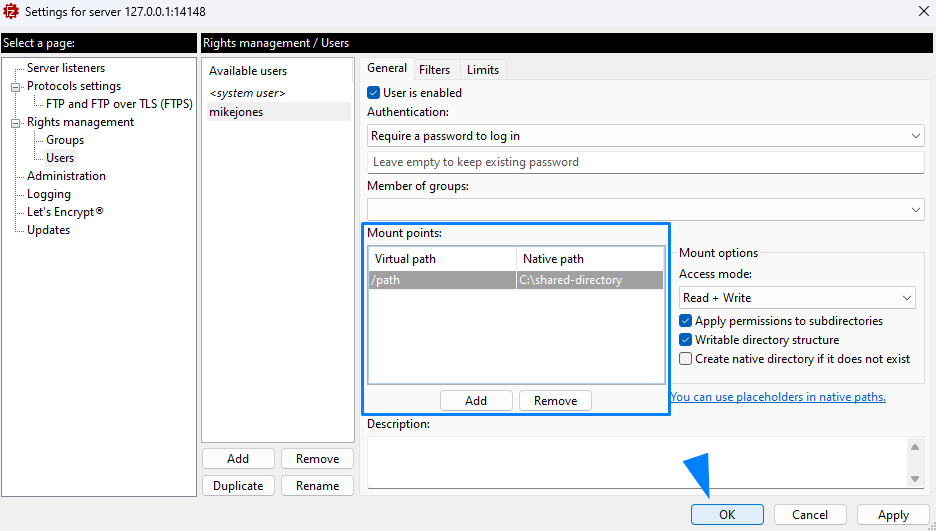Select the Server listeners page
936x531 pixels.
pyautogui.click(x=66, y=68)
